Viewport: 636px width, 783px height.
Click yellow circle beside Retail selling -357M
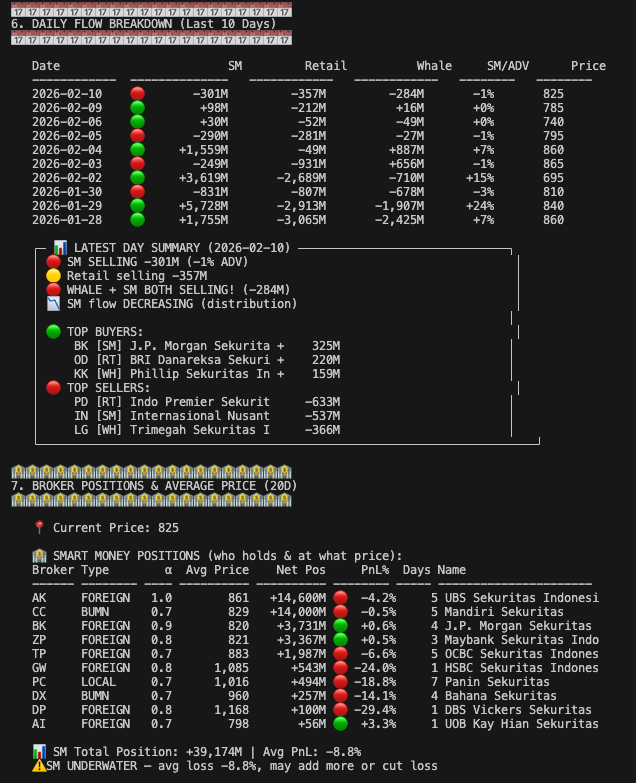(x=53, y=276)
